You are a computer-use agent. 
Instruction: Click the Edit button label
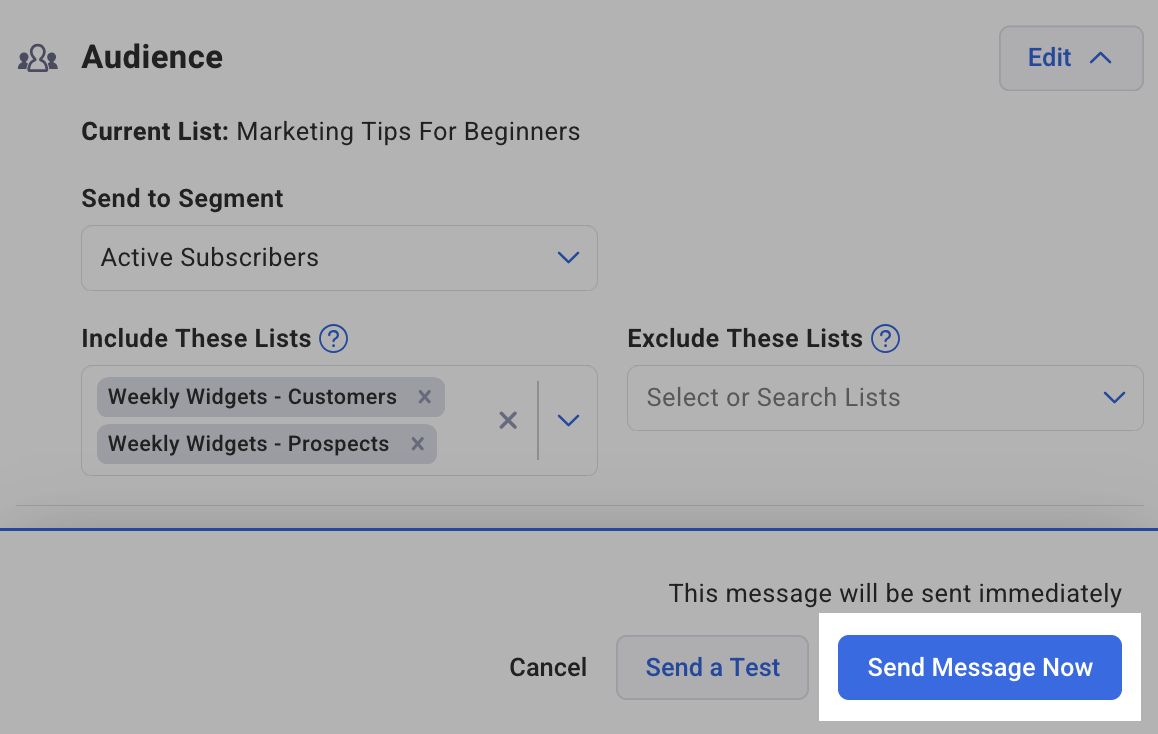[1049, 58]
